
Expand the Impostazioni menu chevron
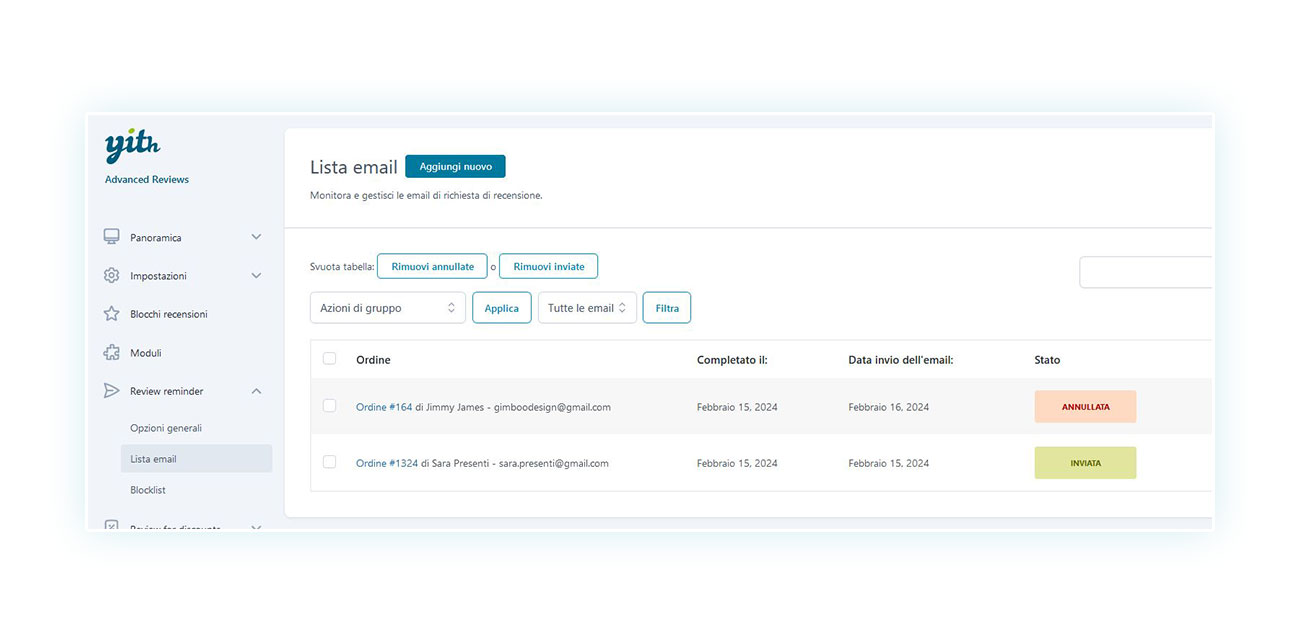[256, 276]
